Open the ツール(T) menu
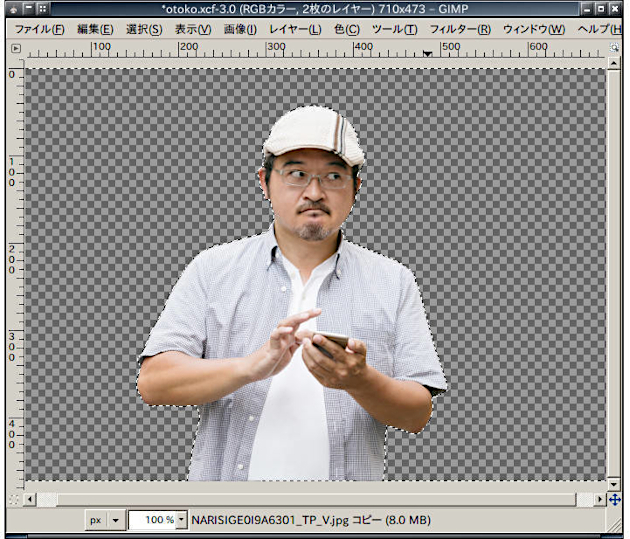 tap(395, 29)
